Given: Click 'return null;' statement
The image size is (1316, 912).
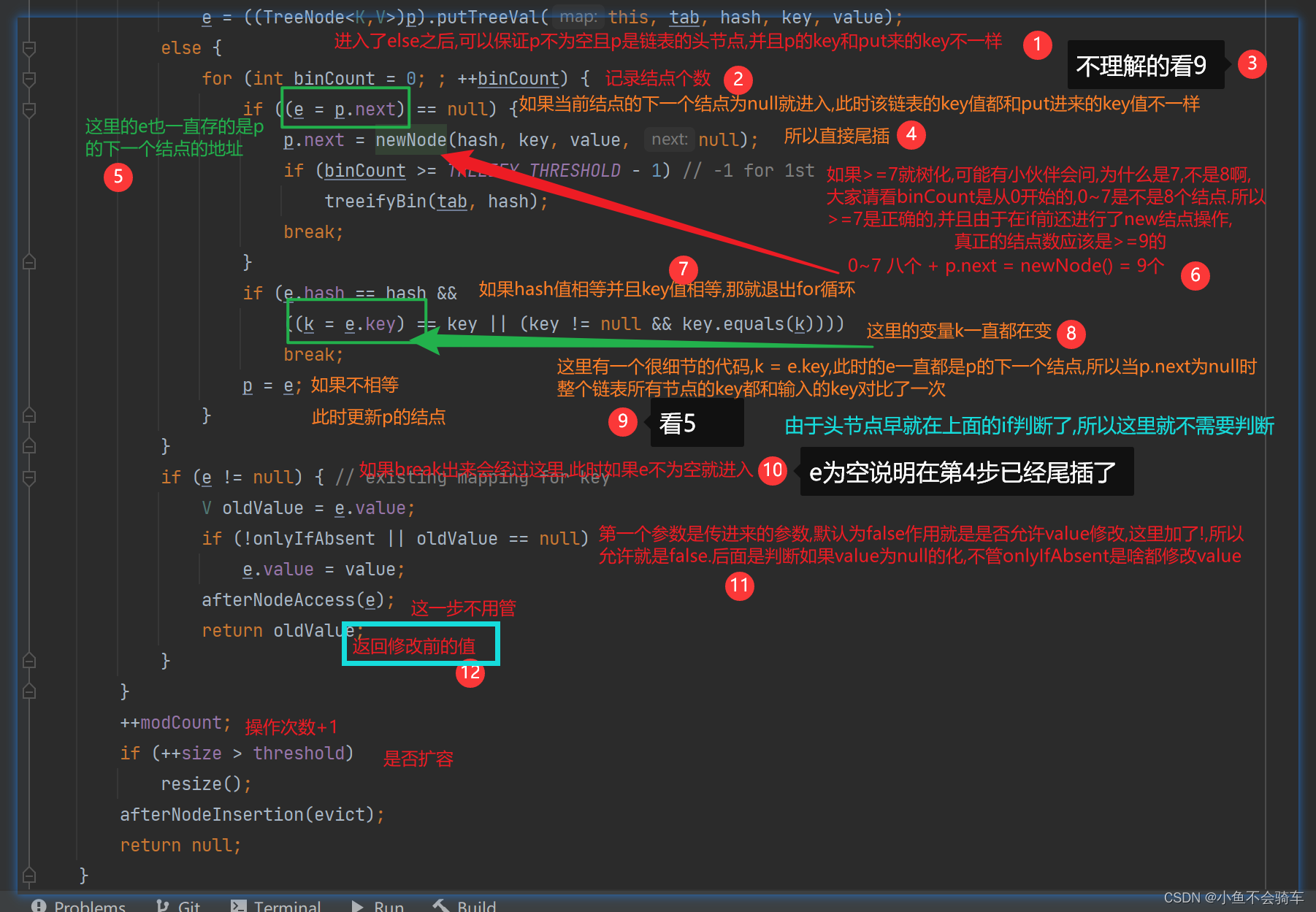Looking at the screenshot, I should (180, 846).
